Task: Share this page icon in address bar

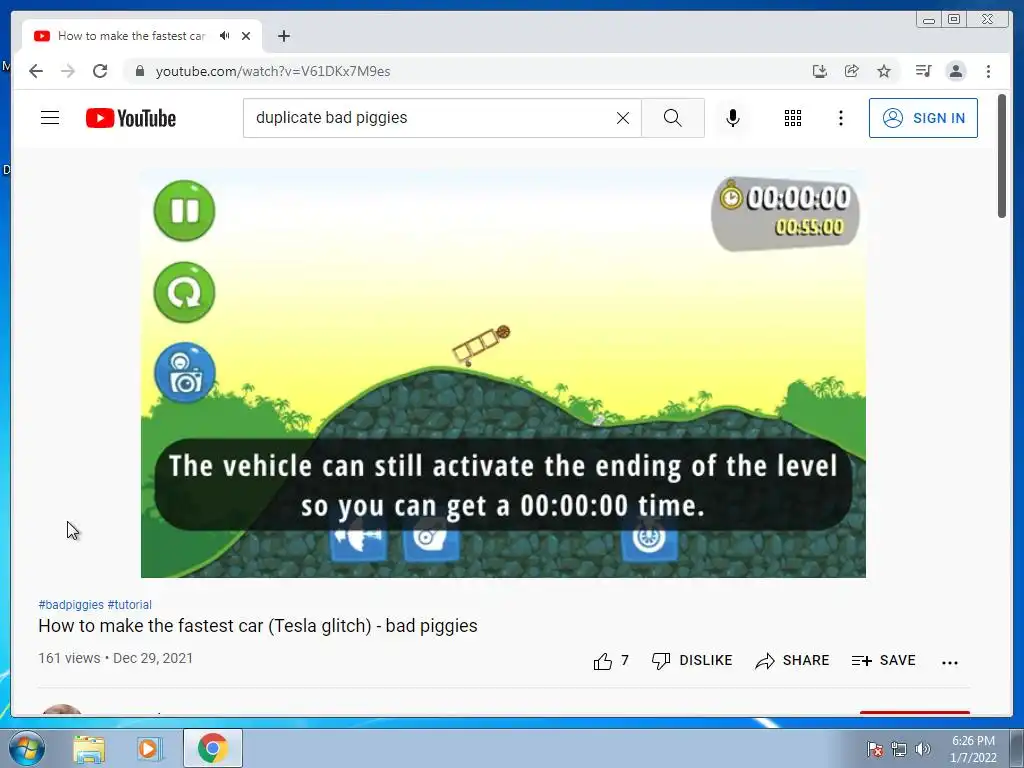Action: point(852,71)
